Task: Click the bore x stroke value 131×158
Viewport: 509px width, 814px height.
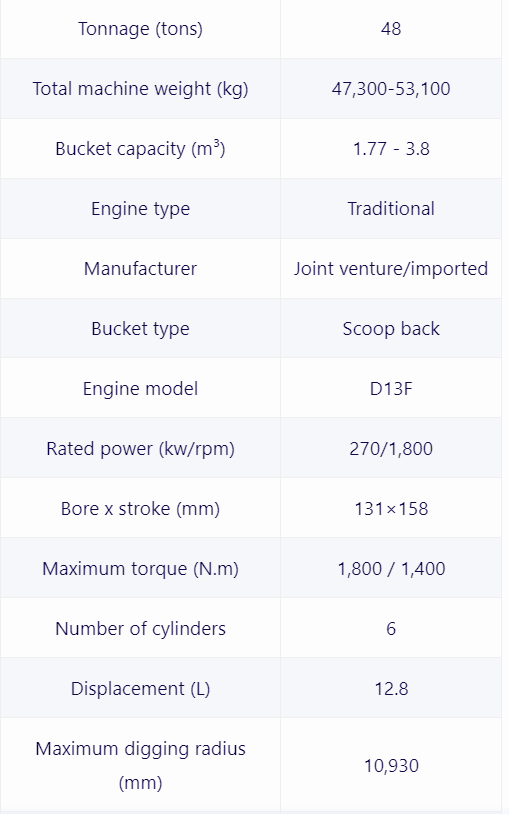Action: 391,509
